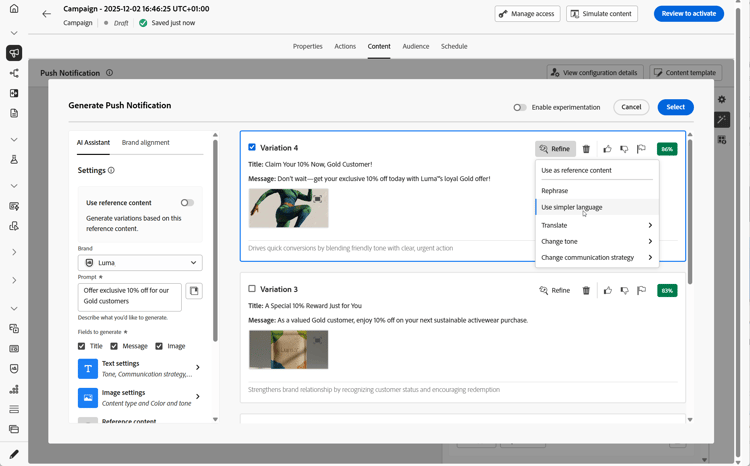Flag Variation 3 with the flag icon
750x466 pixels.
tap(641, 290)
